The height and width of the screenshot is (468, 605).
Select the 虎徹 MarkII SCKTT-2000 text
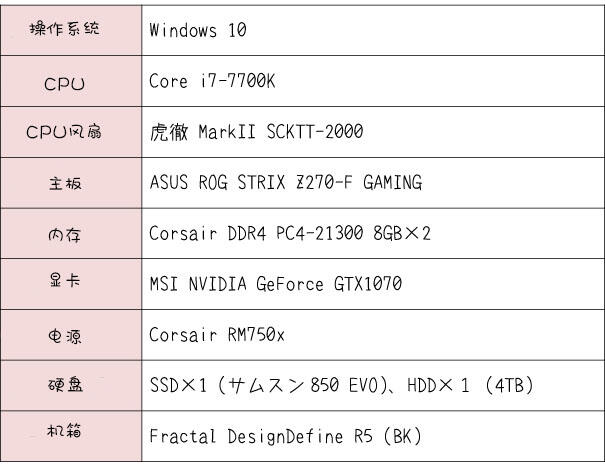[x=256, y=132]
